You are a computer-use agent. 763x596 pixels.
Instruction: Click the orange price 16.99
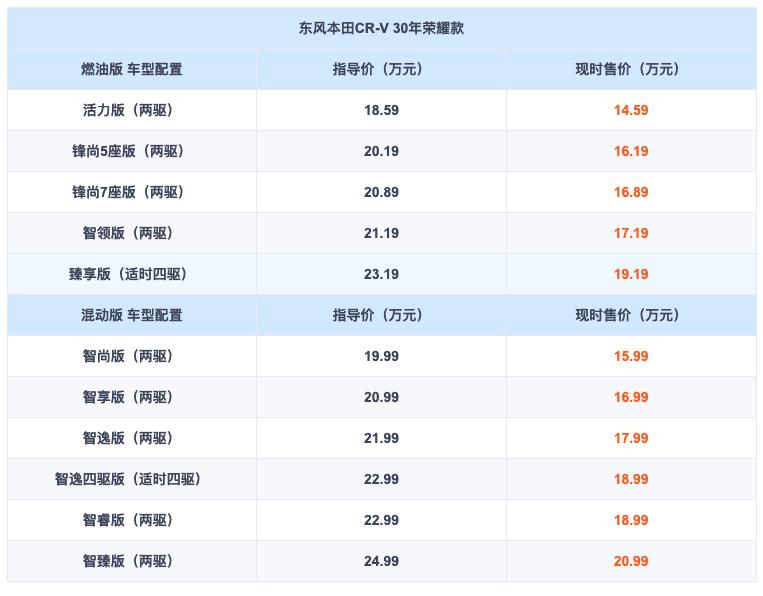(631, 397)
